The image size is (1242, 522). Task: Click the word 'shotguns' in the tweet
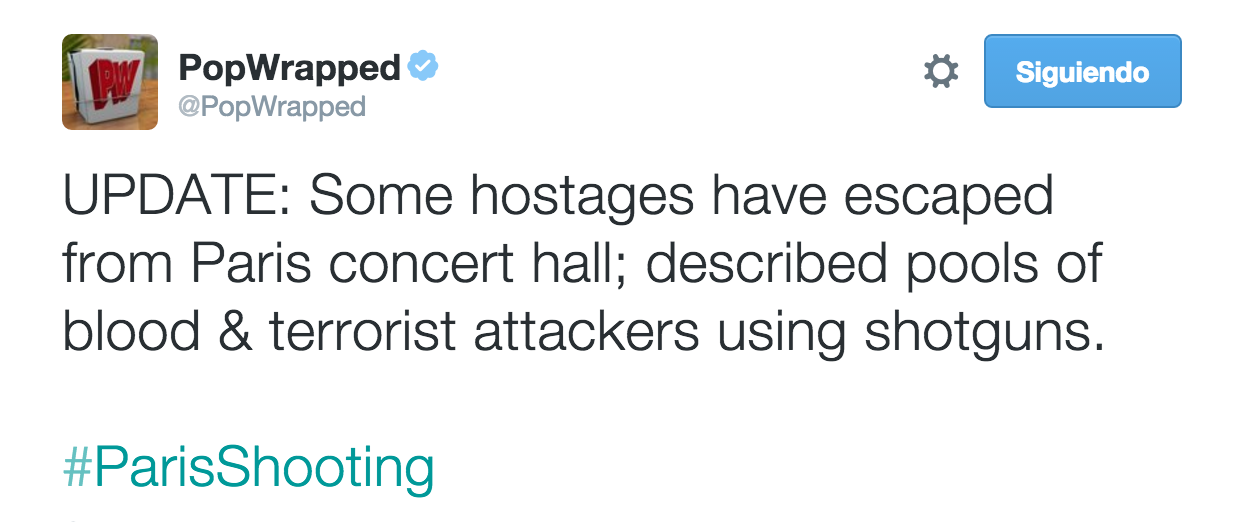point(984,331)
